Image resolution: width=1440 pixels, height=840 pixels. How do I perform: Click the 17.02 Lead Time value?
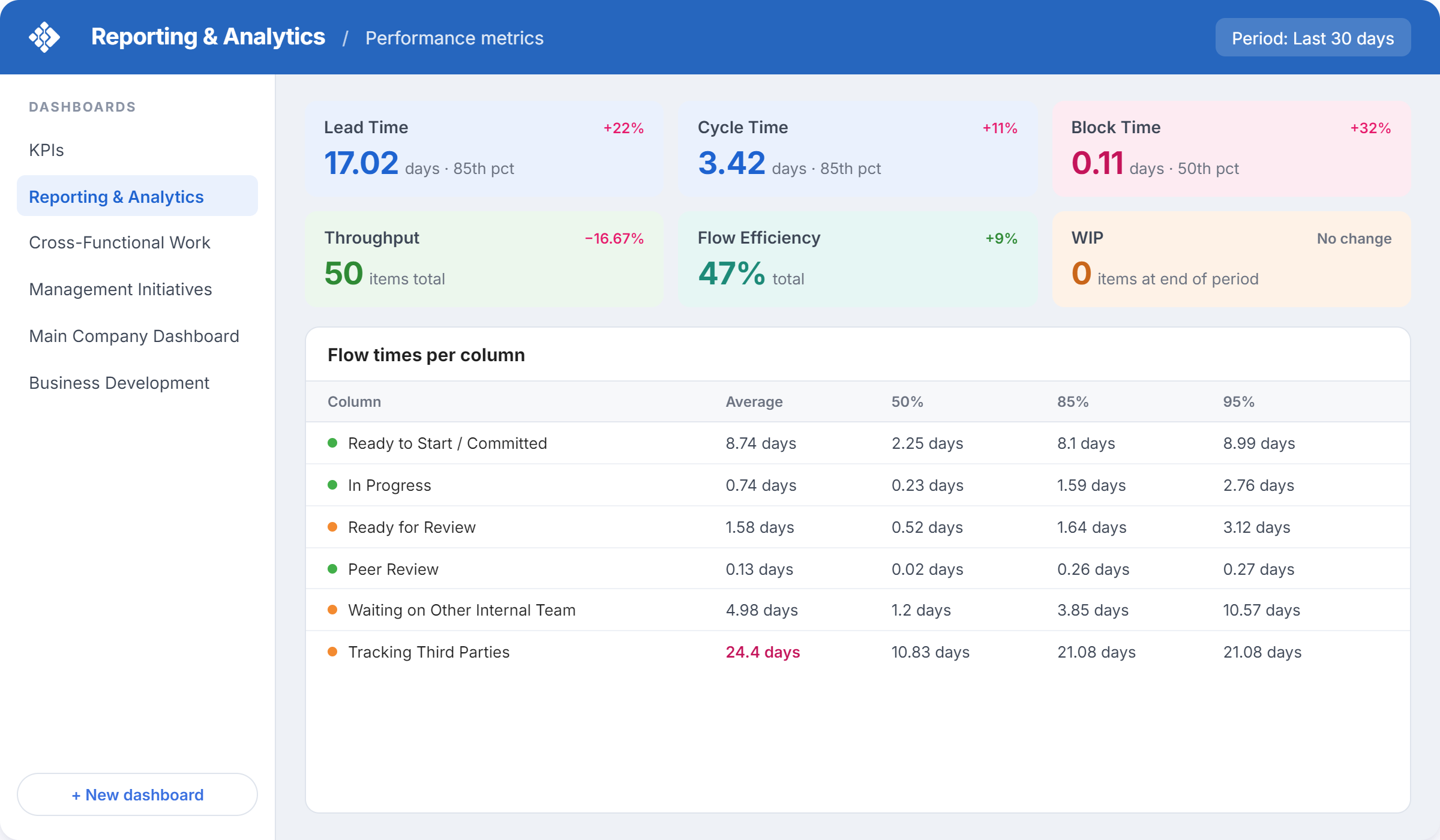361,163
